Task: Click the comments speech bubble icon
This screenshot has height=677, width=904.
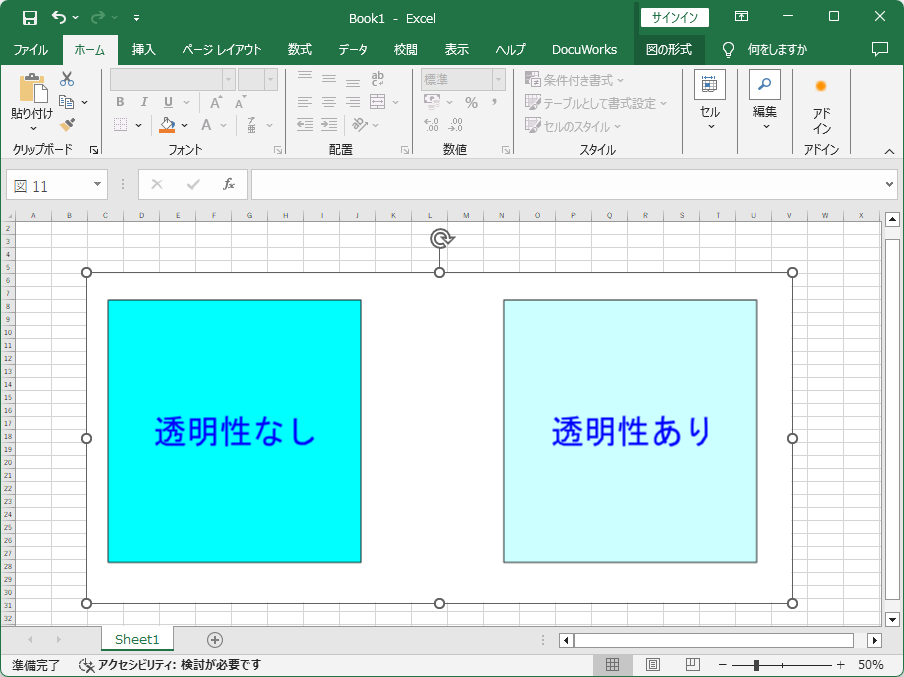Action: tap(879, 50)
